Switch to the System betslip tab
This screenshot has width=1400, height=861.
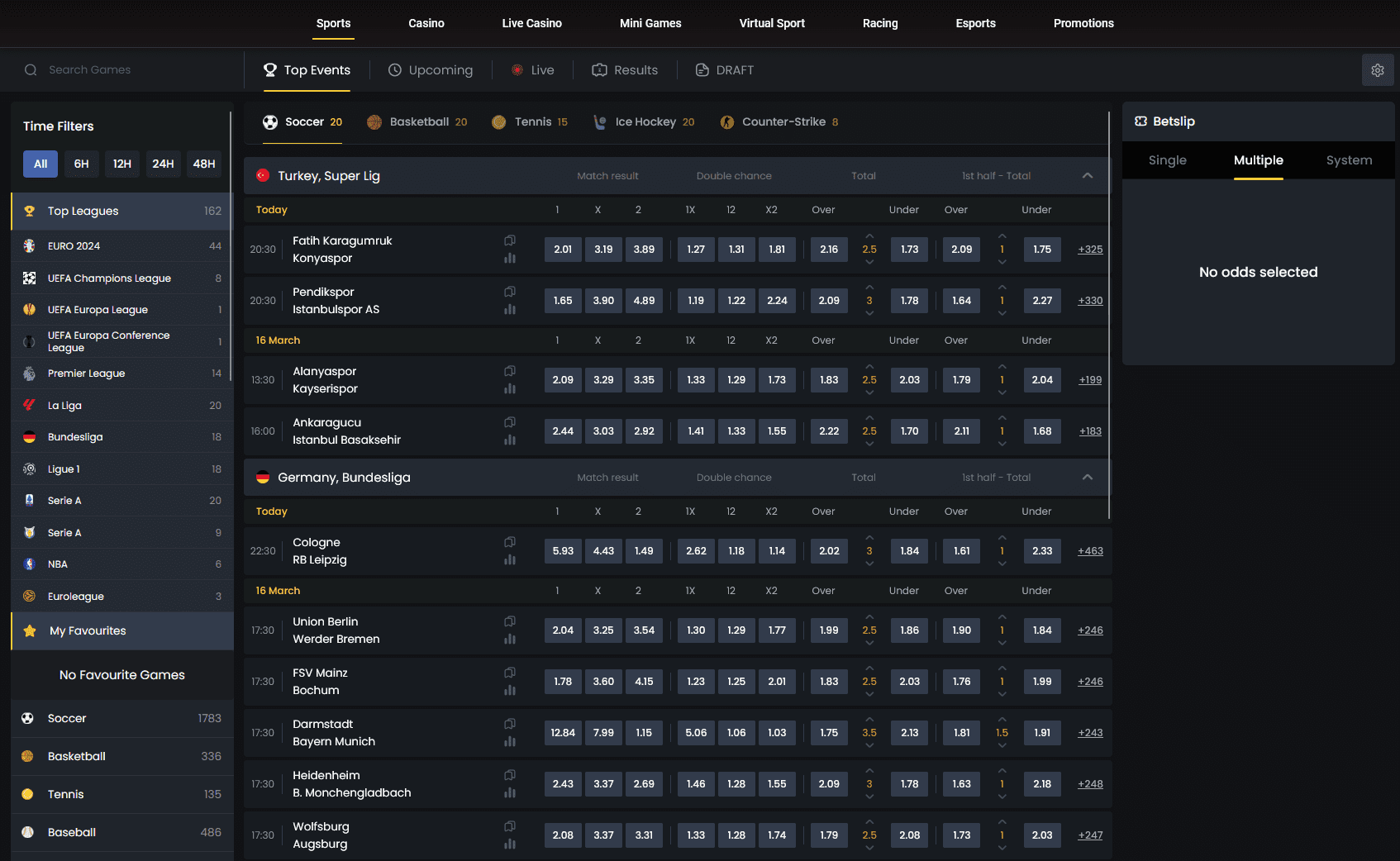coord(1349,160)
